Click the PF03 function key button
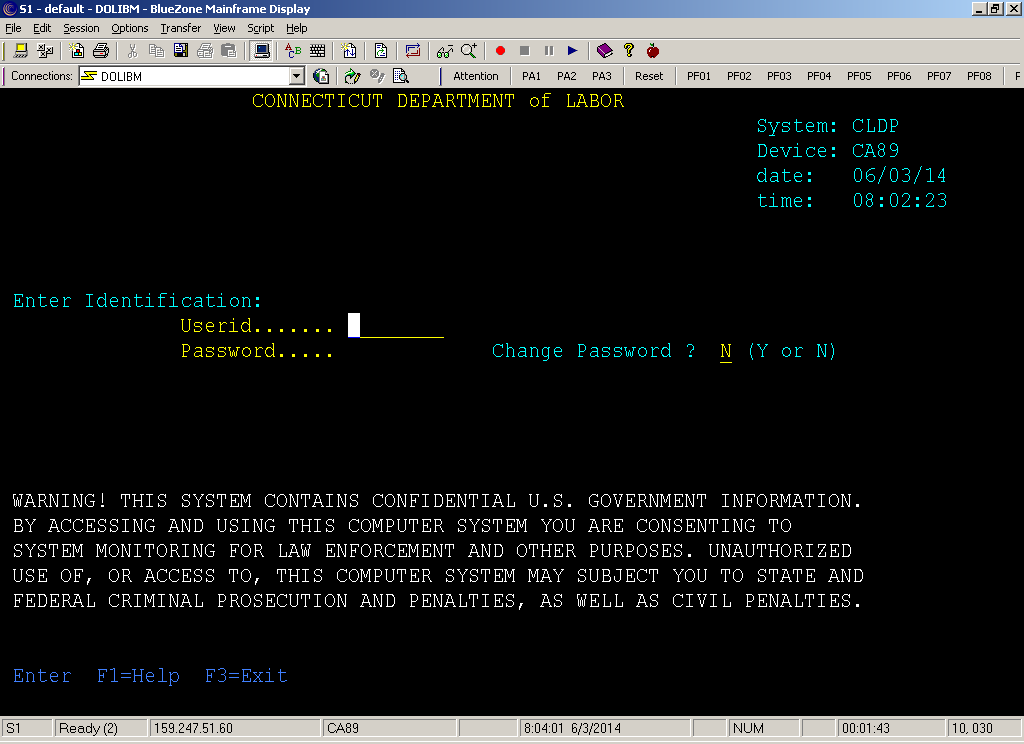Image resolution: width=1024 pixels, height=744 pixels. pyautogui.click(x=779, y=76)
